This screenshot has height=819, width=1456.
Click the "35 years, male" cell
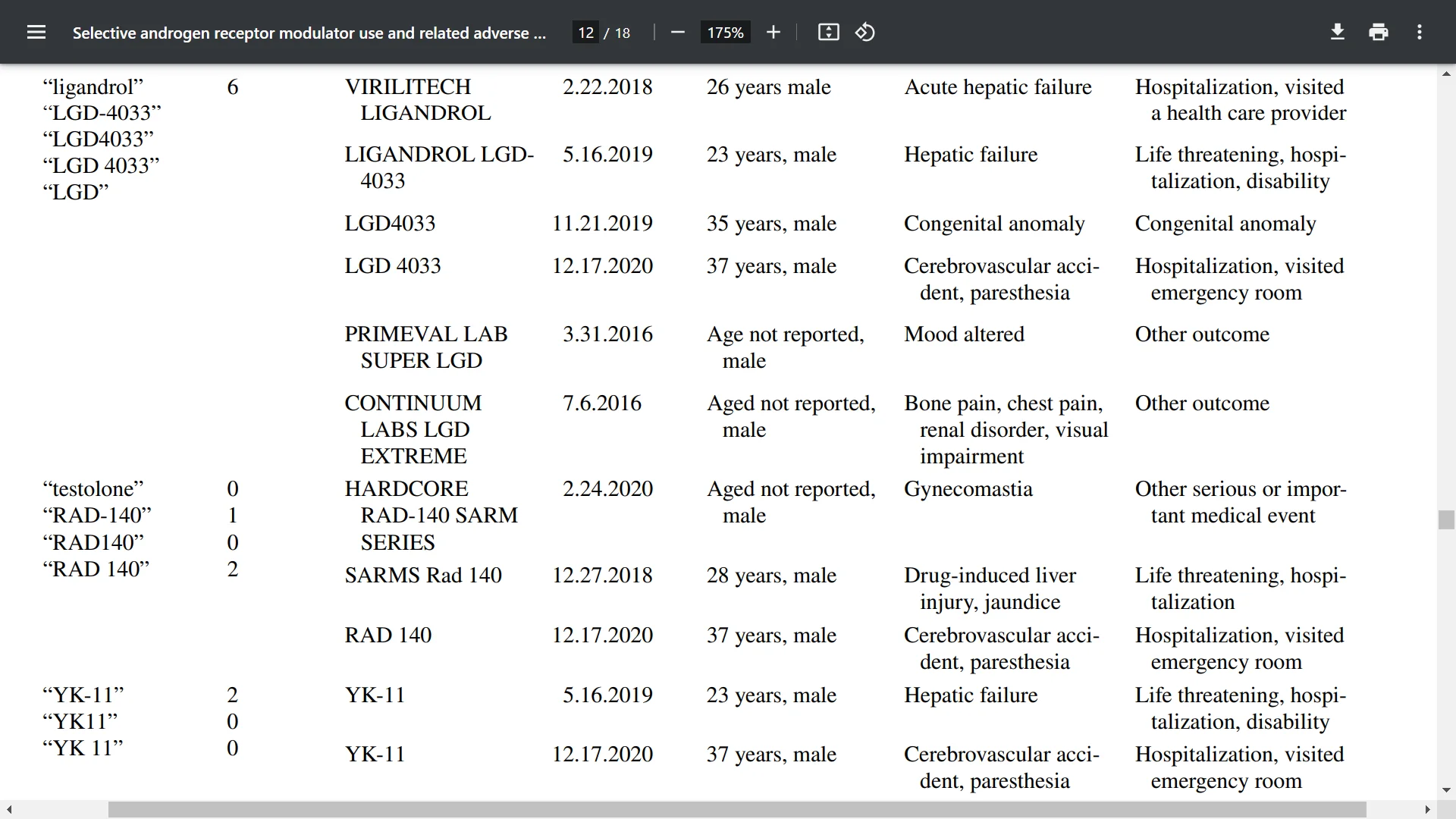[771, 224]
